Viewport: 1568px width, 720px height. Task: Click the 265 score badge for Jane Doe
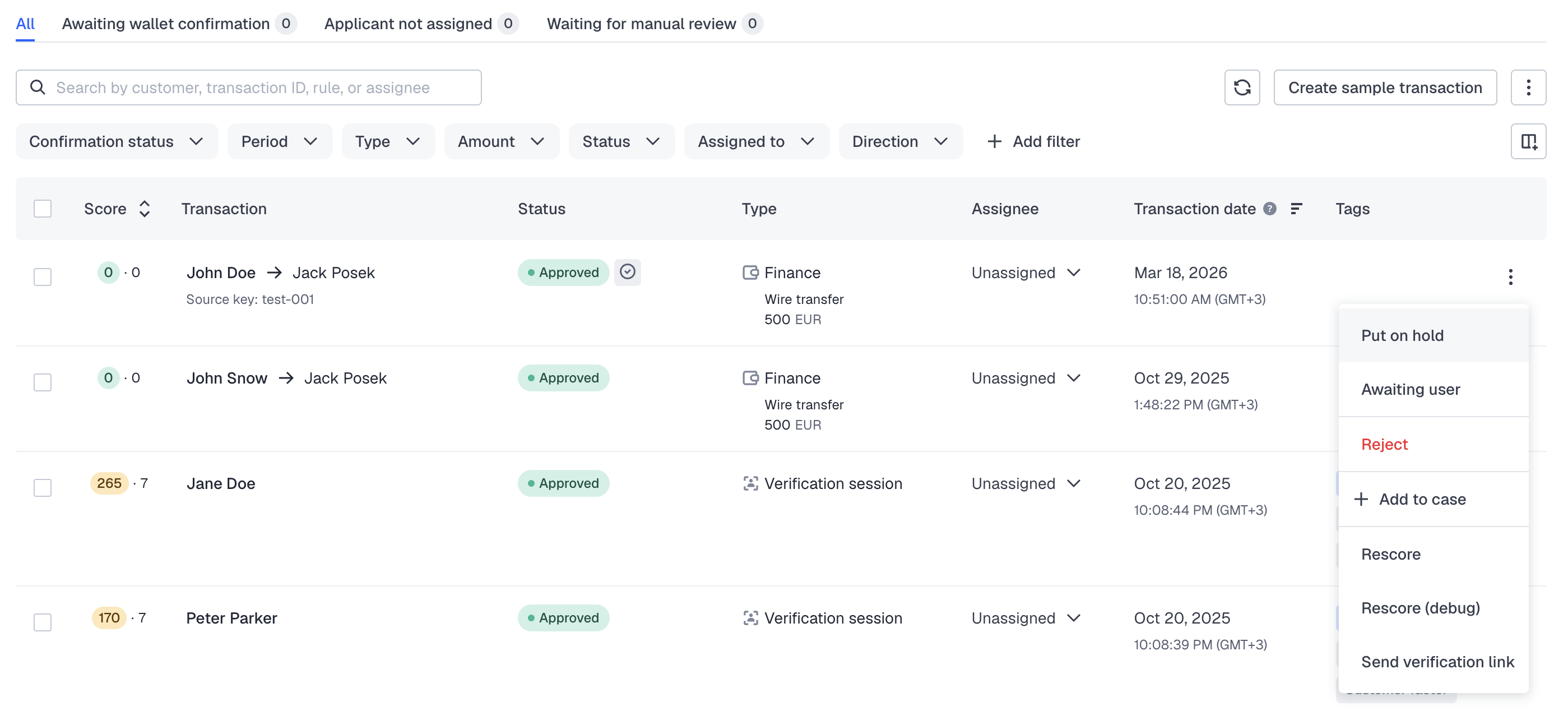(x=109, y=483)
